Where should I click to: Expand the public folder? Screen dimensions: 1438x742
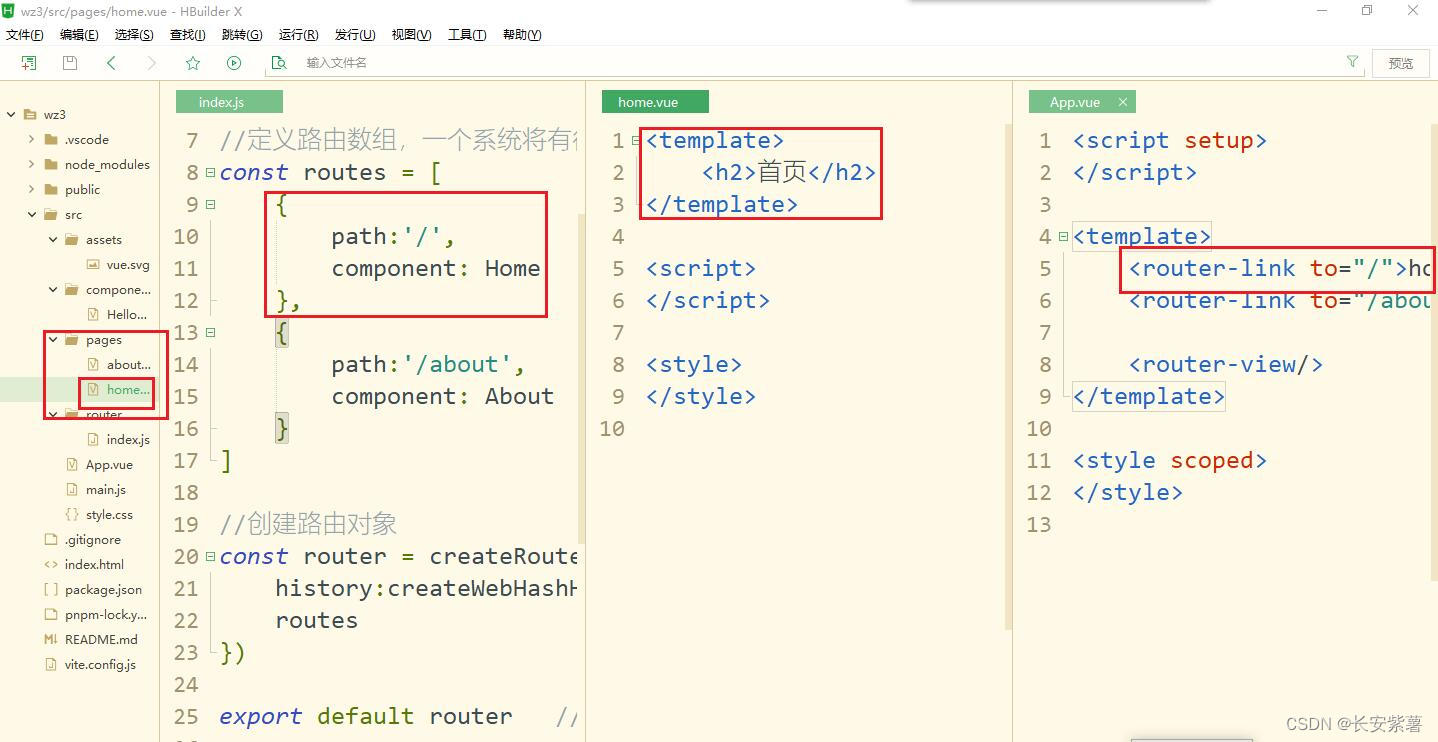point(31,190)
